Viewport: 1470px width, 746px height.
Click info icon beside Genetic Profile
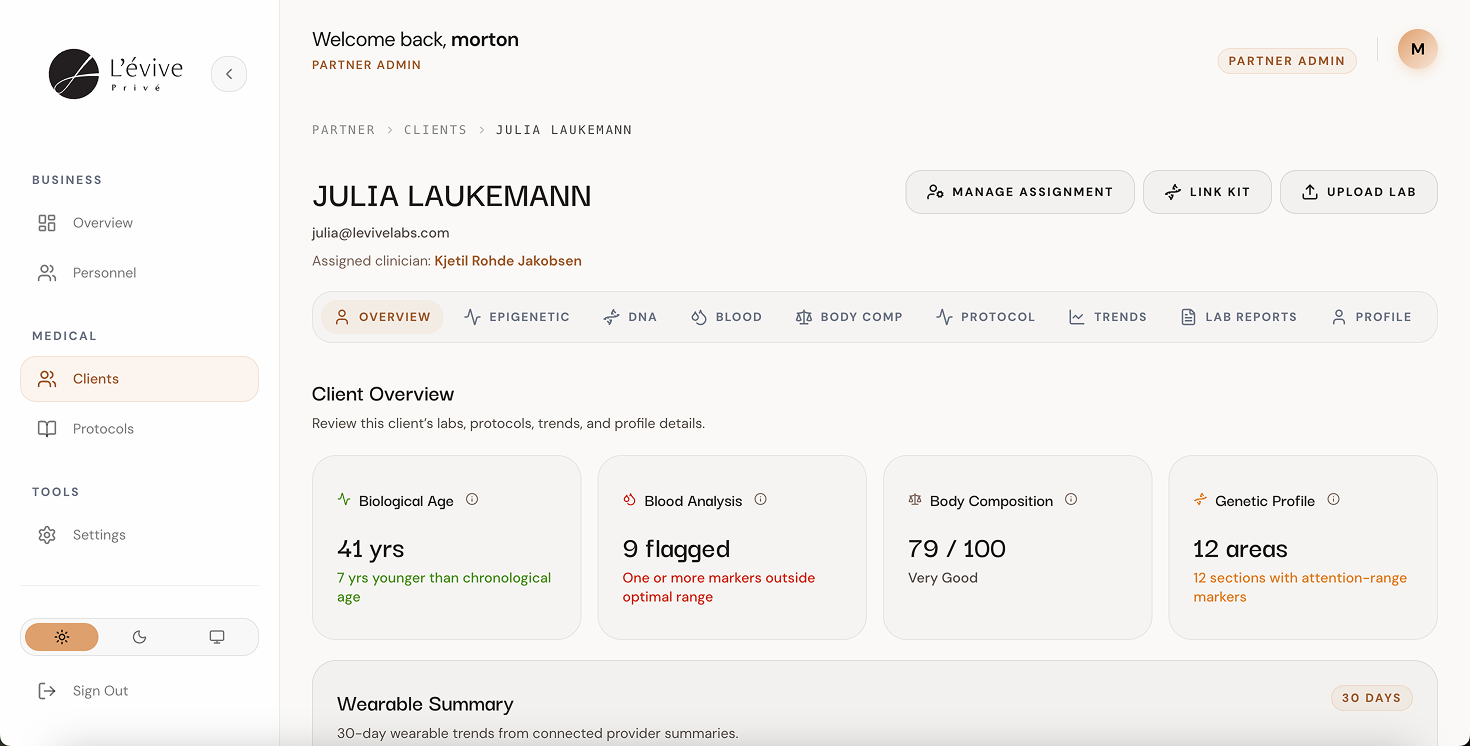tap(1333, 499)
